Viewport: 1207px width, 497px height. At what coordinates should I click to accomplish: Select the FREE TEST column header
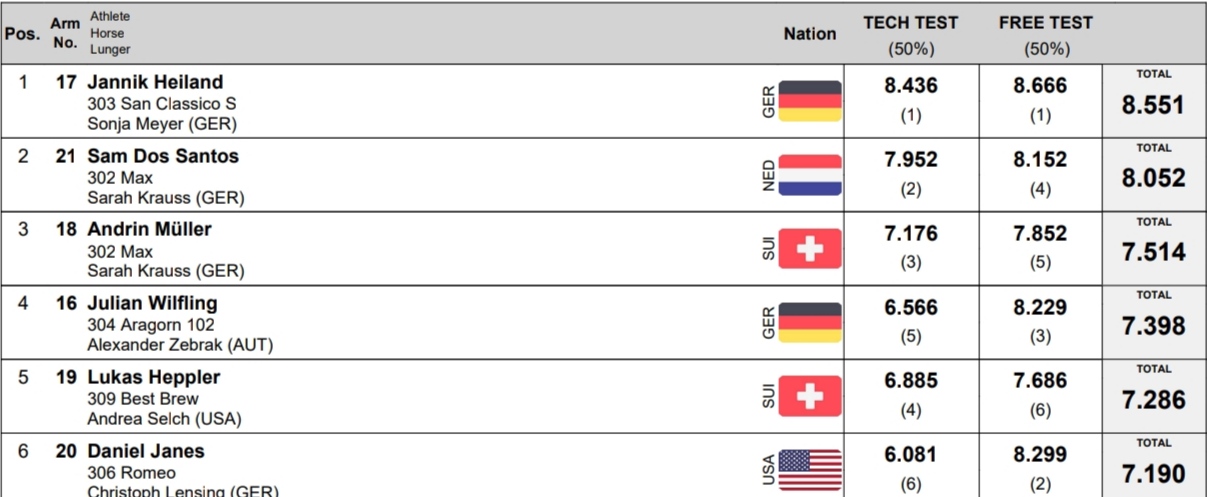click(1046, 35)
